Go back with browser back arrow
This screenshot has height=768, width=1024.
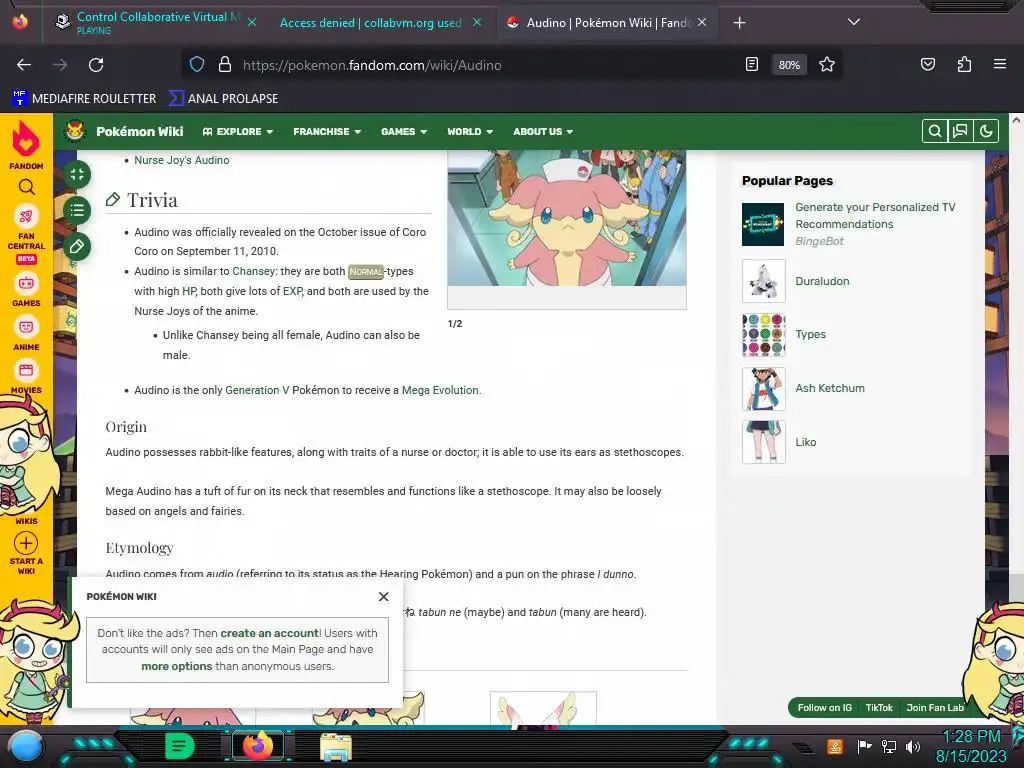click(24, 65)
